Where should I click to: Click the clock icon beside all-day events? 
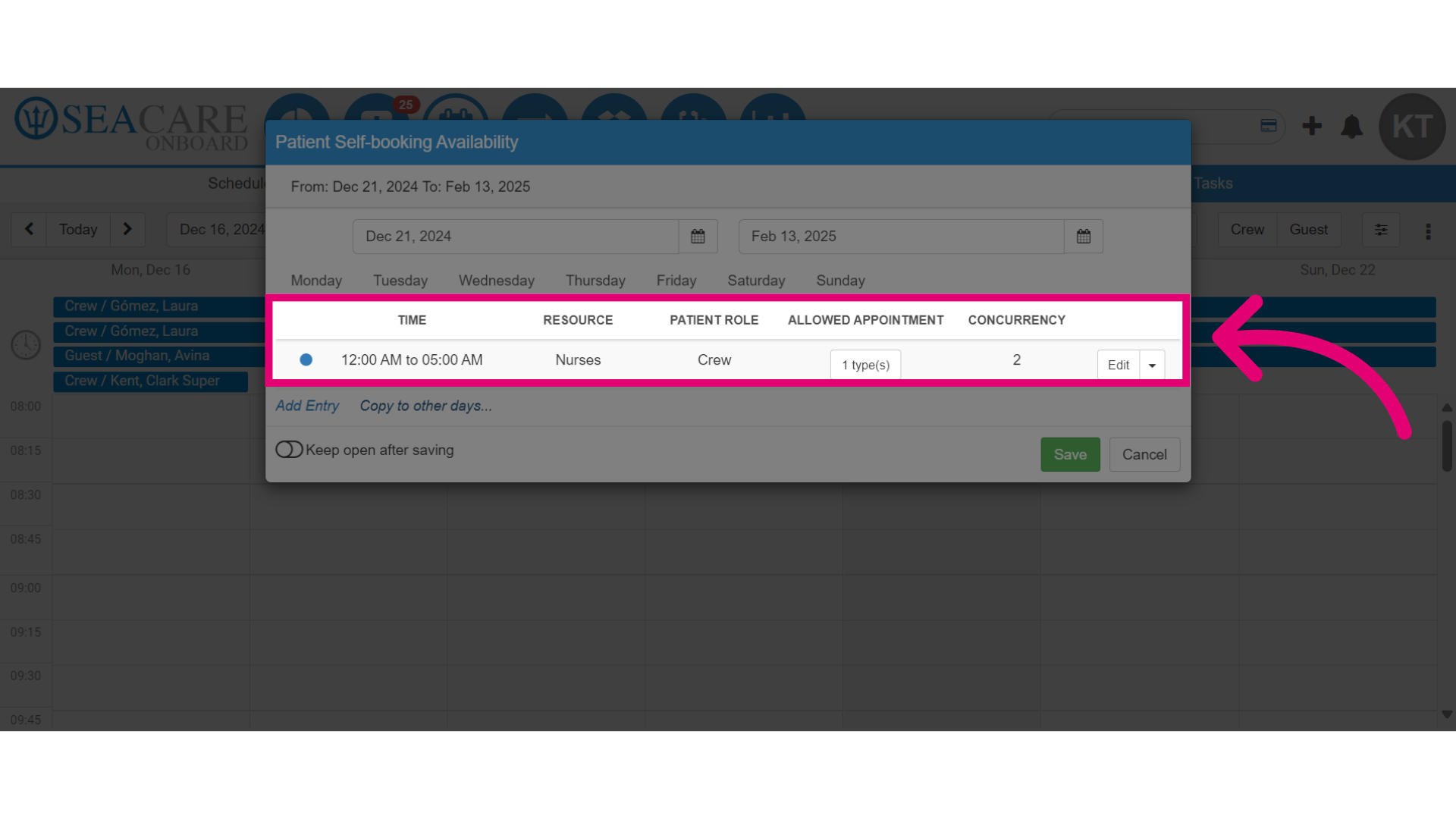coord(26,345)
